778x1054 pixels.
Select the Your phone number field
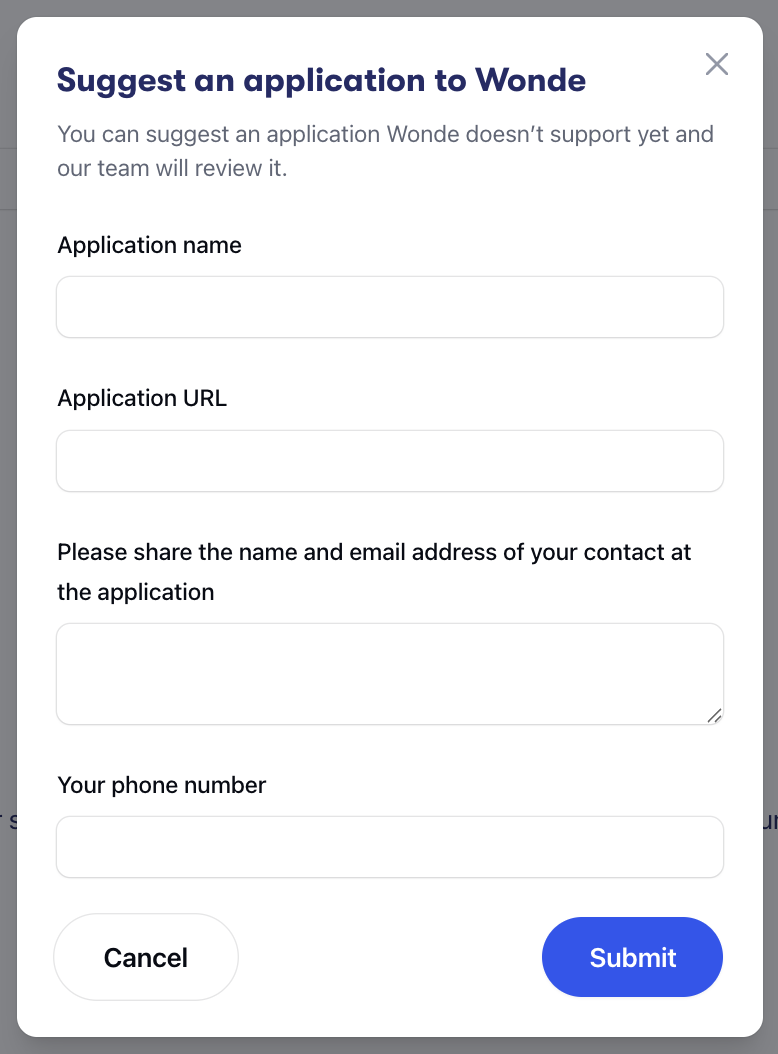point(389,847)
